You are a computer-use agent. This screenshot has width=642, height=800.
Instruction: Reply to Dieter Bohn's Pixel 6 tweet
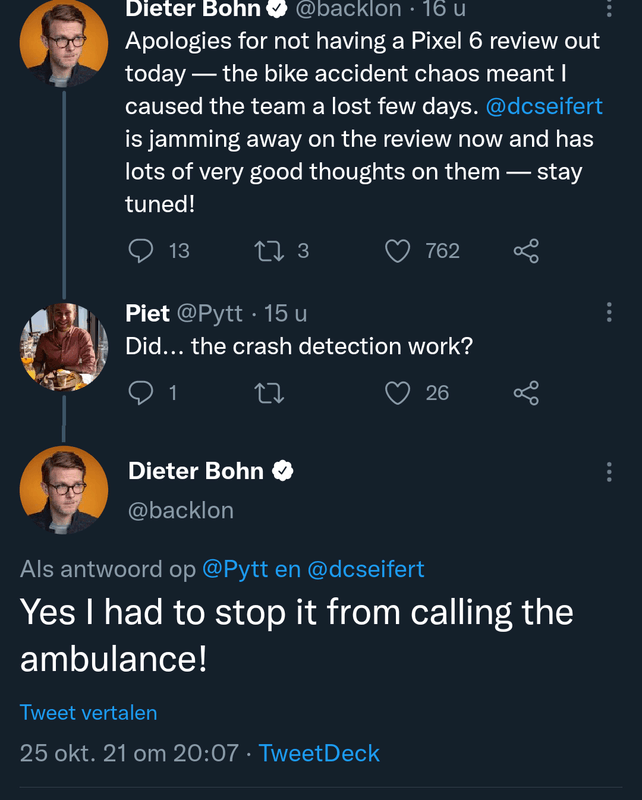coord(142,250)
